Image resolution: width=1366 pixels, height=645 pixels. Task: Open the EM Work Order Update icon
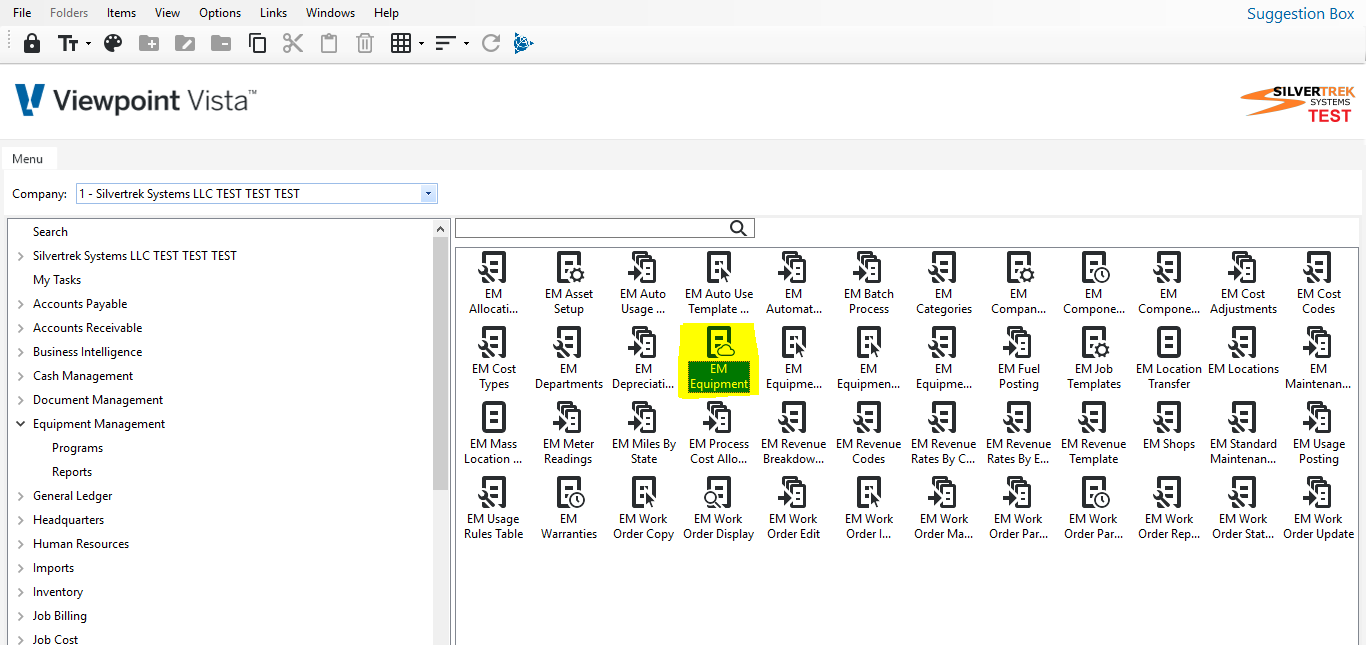[x=1319, y=509]
